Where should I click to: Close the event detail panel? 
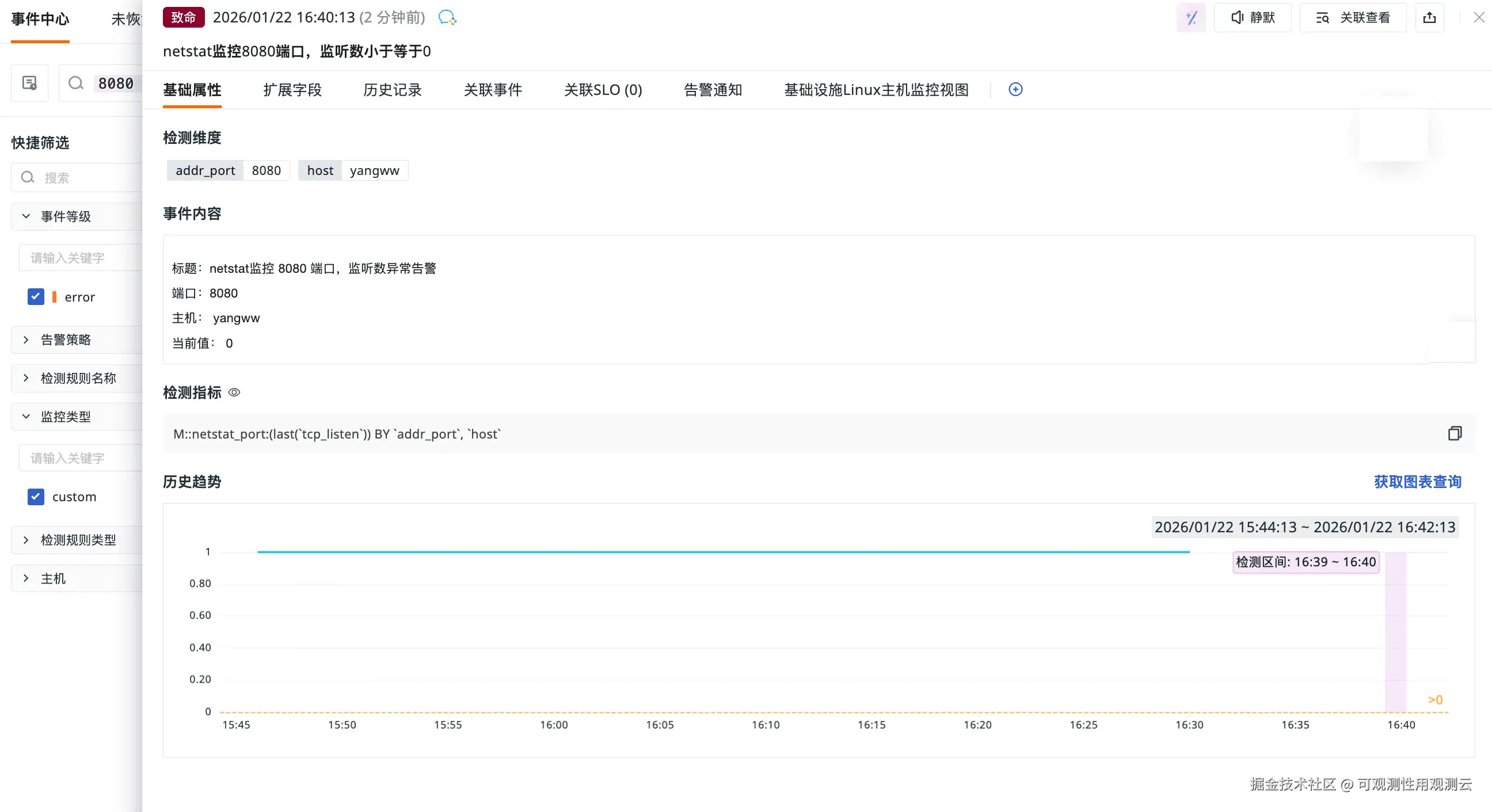[x=1479, y=17]
